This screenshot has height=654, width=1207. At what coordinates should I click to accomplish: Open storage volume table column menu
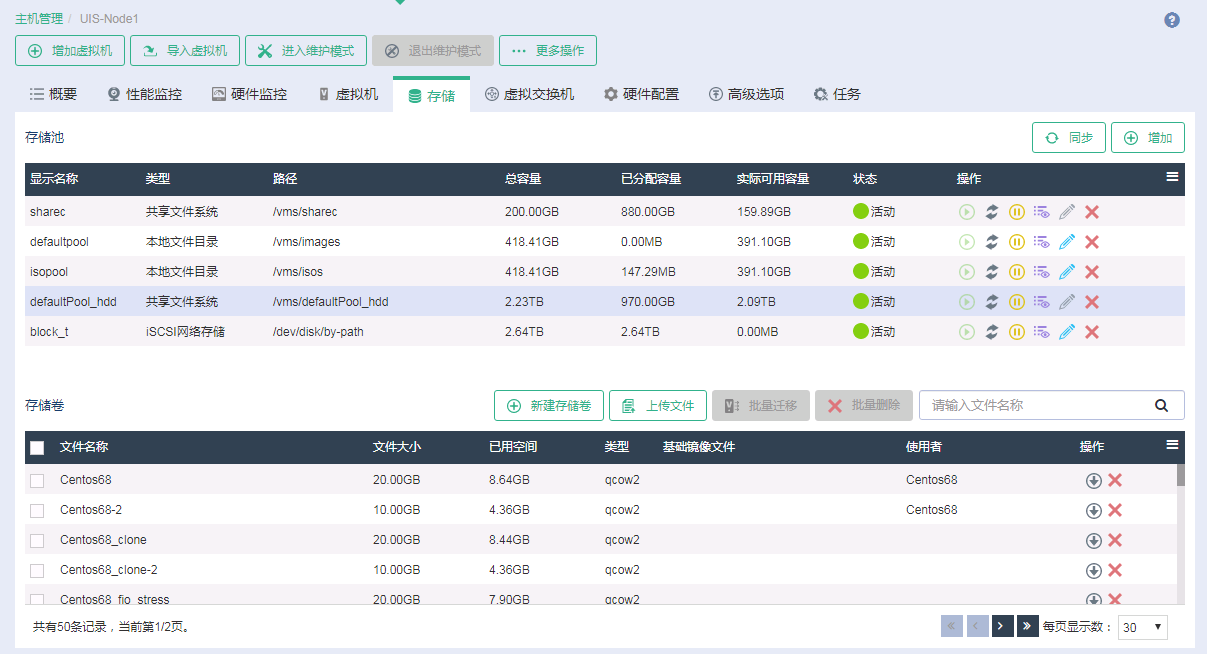tap(1172, 445)
